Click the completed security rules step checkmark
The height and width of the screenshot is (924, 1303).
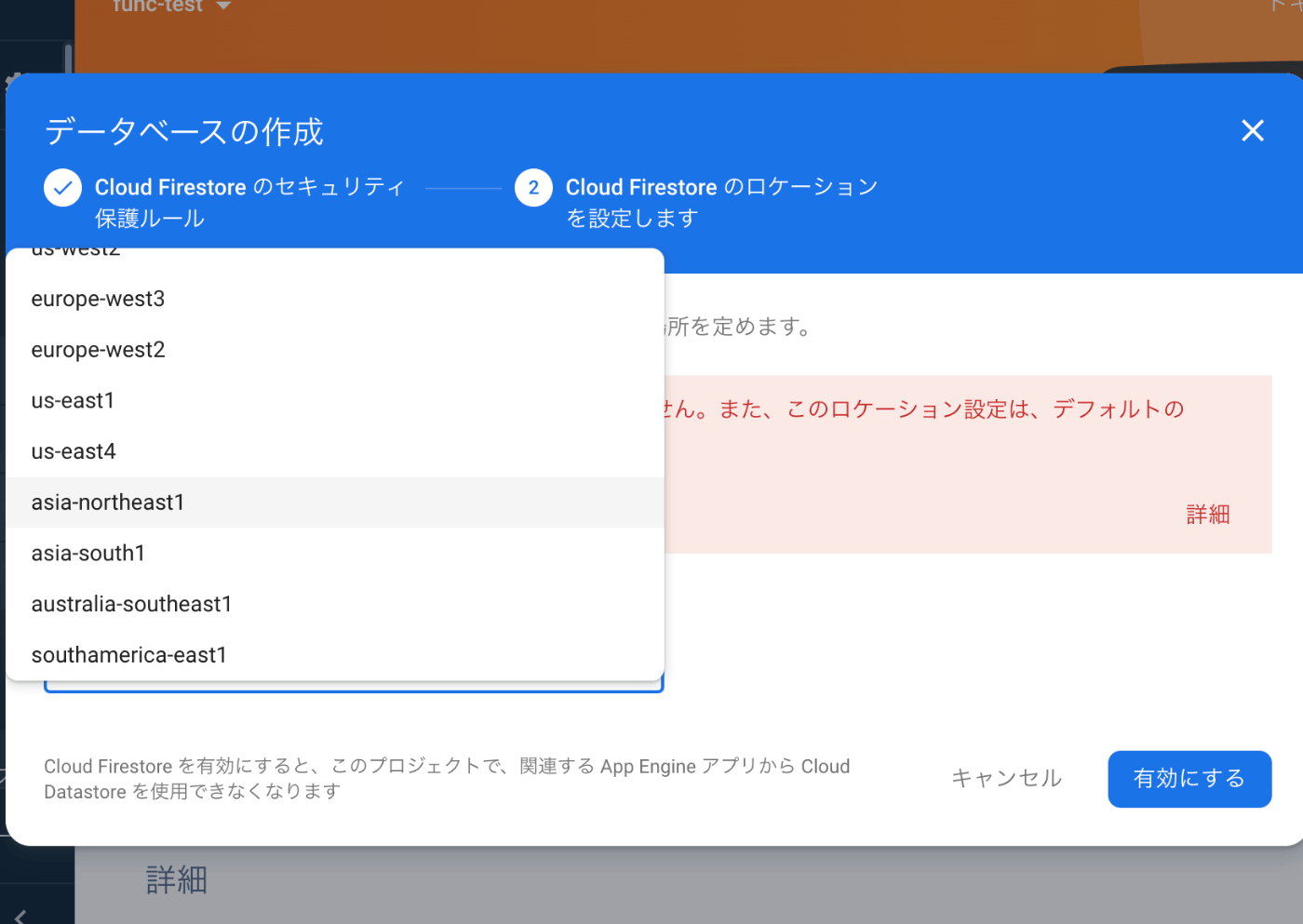(x=62, y=188)
